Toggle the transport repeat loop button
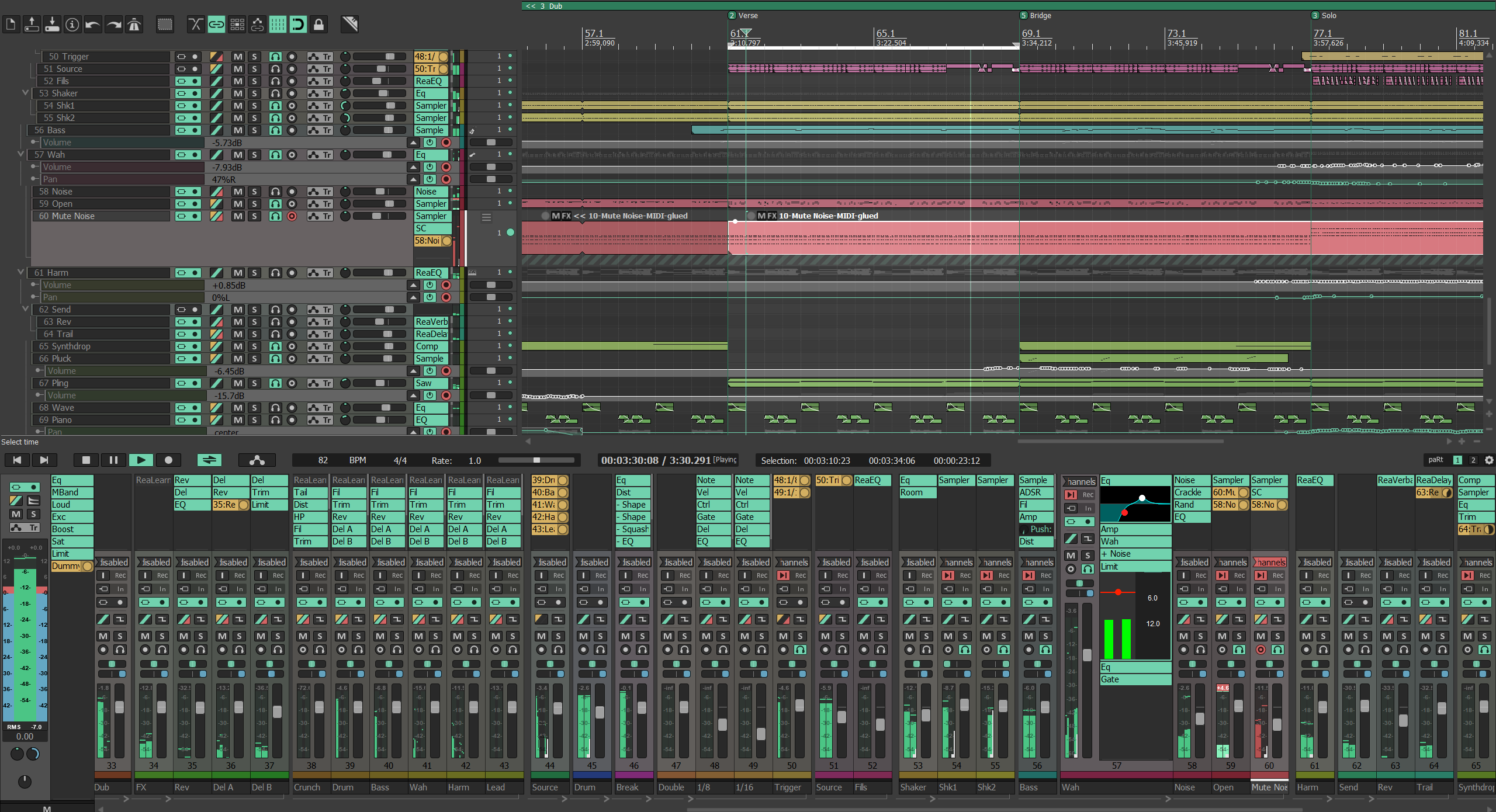The image size is (1496, 812). (209, 460)
